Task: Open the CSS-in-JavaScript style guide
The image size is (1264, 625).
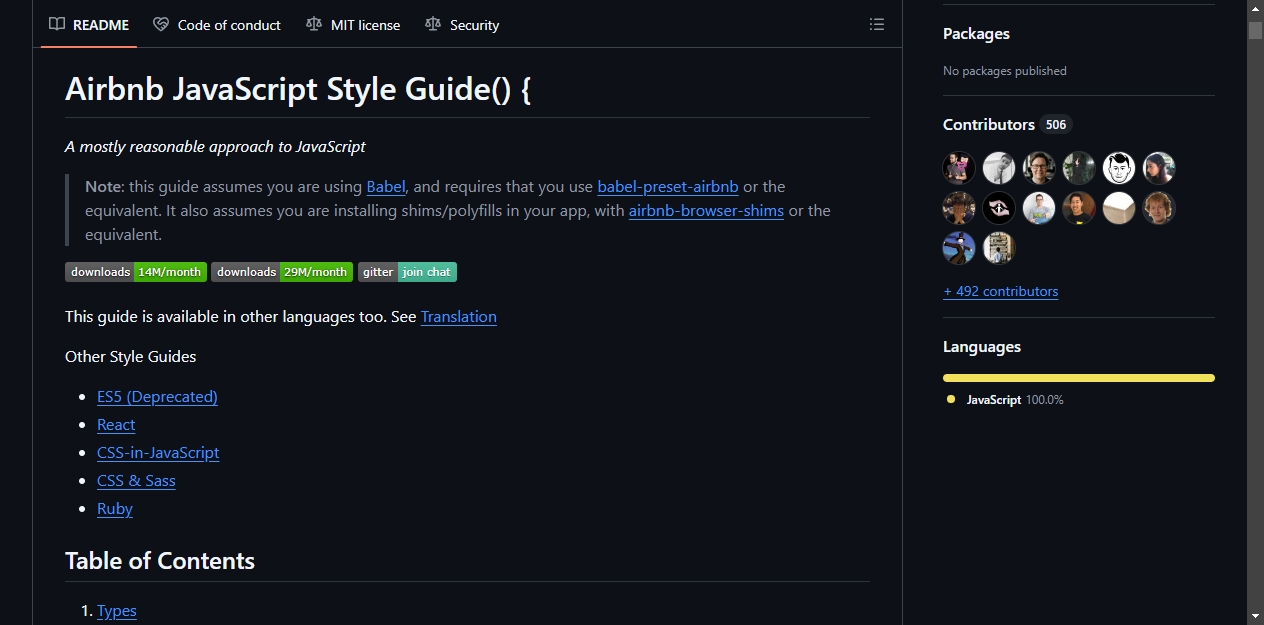Action: click(158, 452)
